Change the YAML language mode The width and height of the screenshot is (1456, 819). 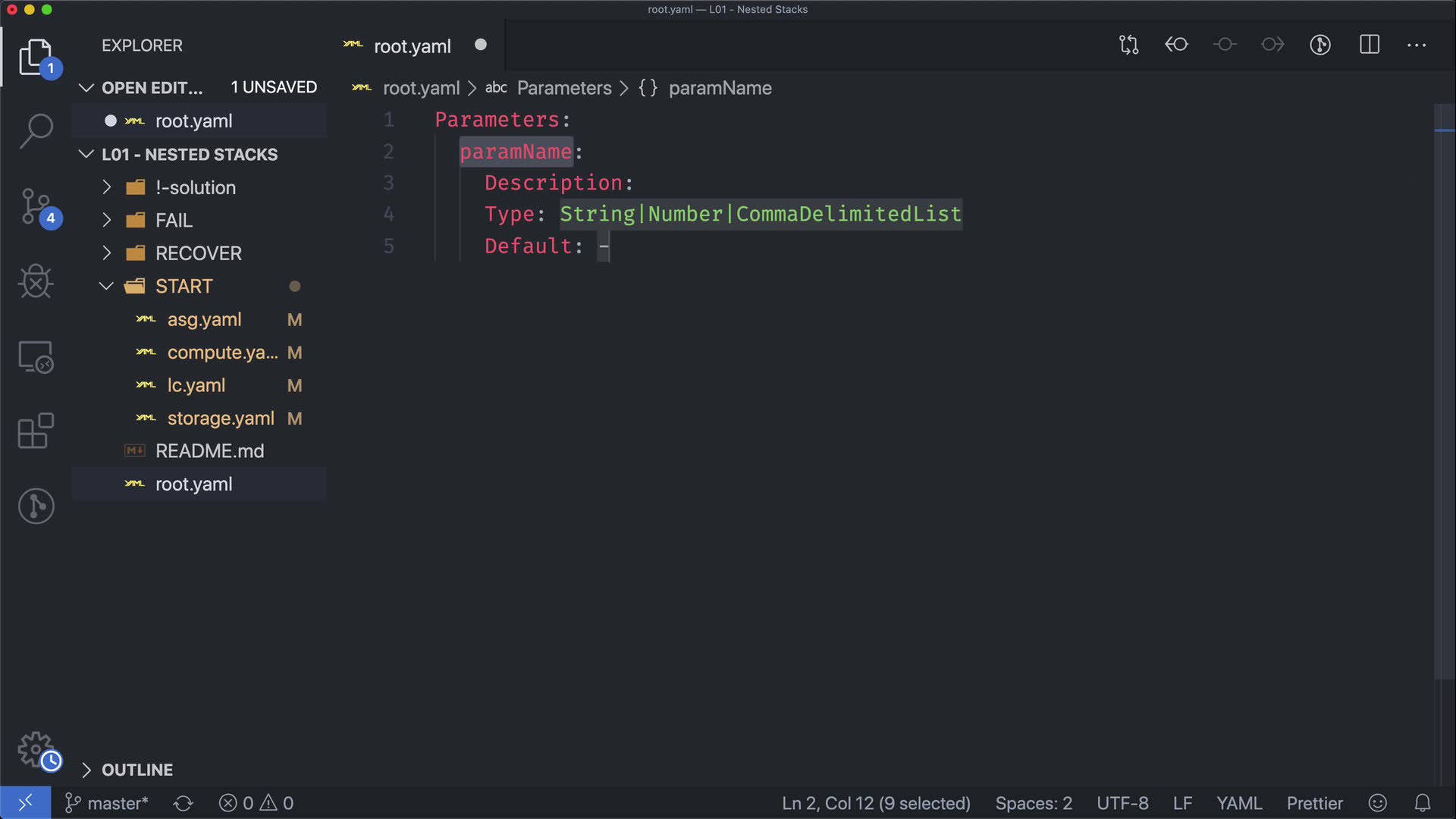pos(1238,803)
